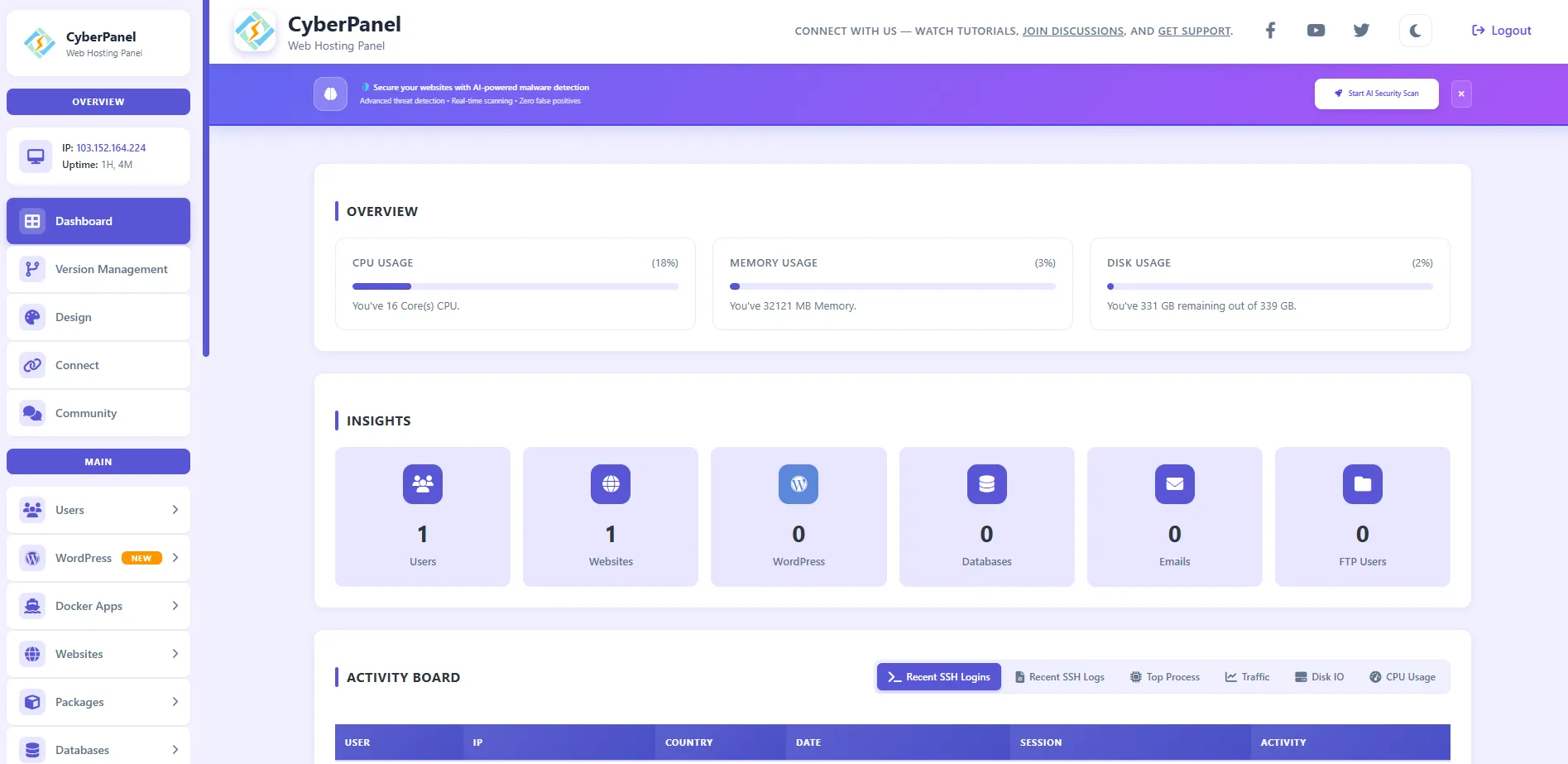Expand the Websites sidebar menu chevron
Screen dimensions: 1568x764
[x=175, y=654]
